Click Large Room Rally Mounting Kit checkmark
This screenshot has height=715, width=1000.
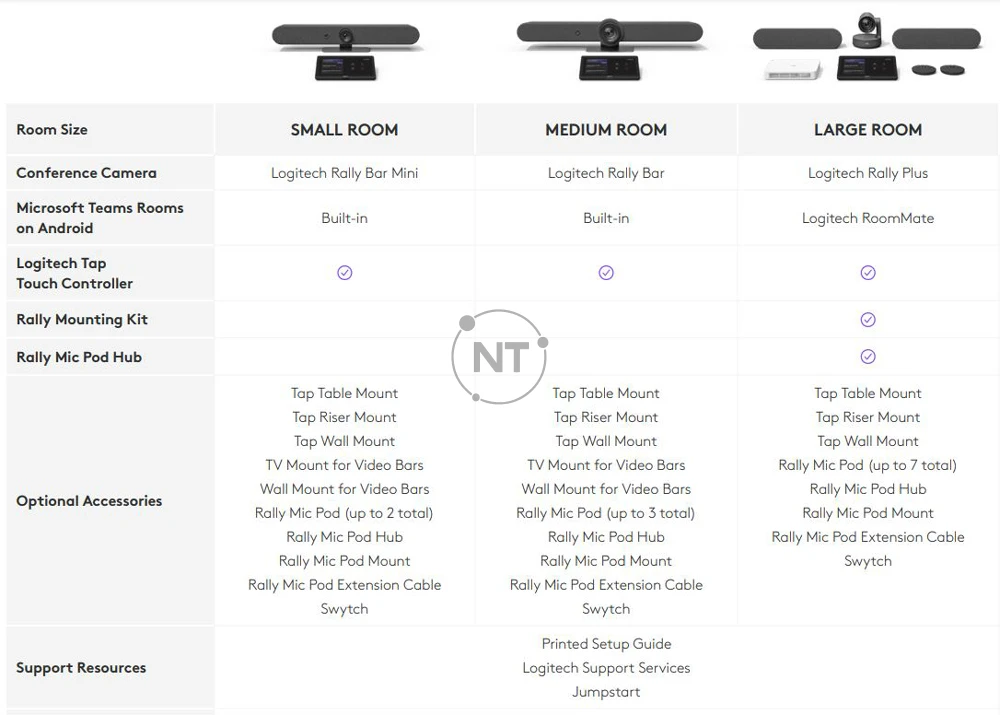click(x=868, y=320)
